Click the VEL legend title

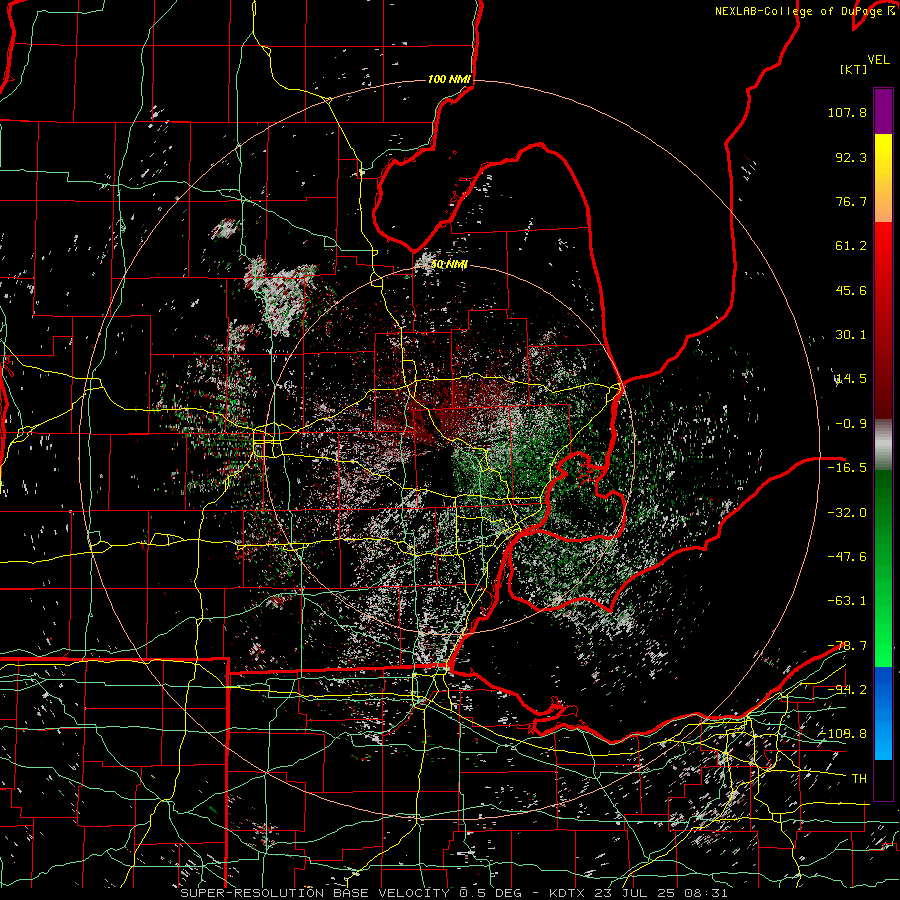click(879, 60)
